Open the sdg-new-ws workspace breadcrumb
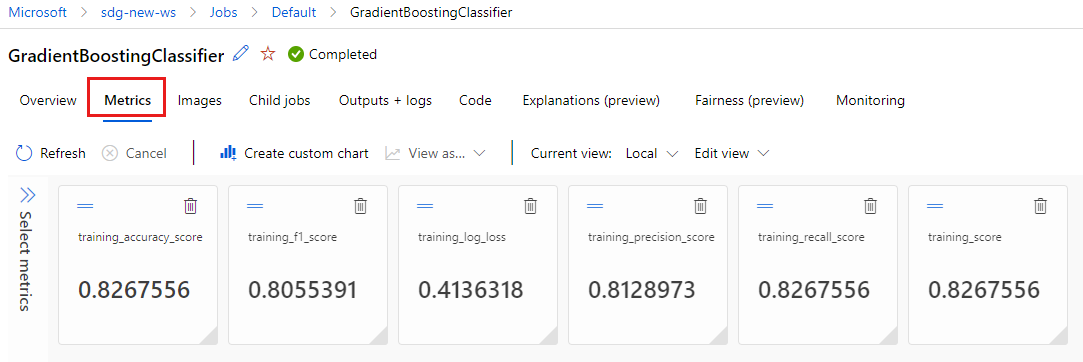The height and width of the screenshot is (362, 1083). [138, 12]
